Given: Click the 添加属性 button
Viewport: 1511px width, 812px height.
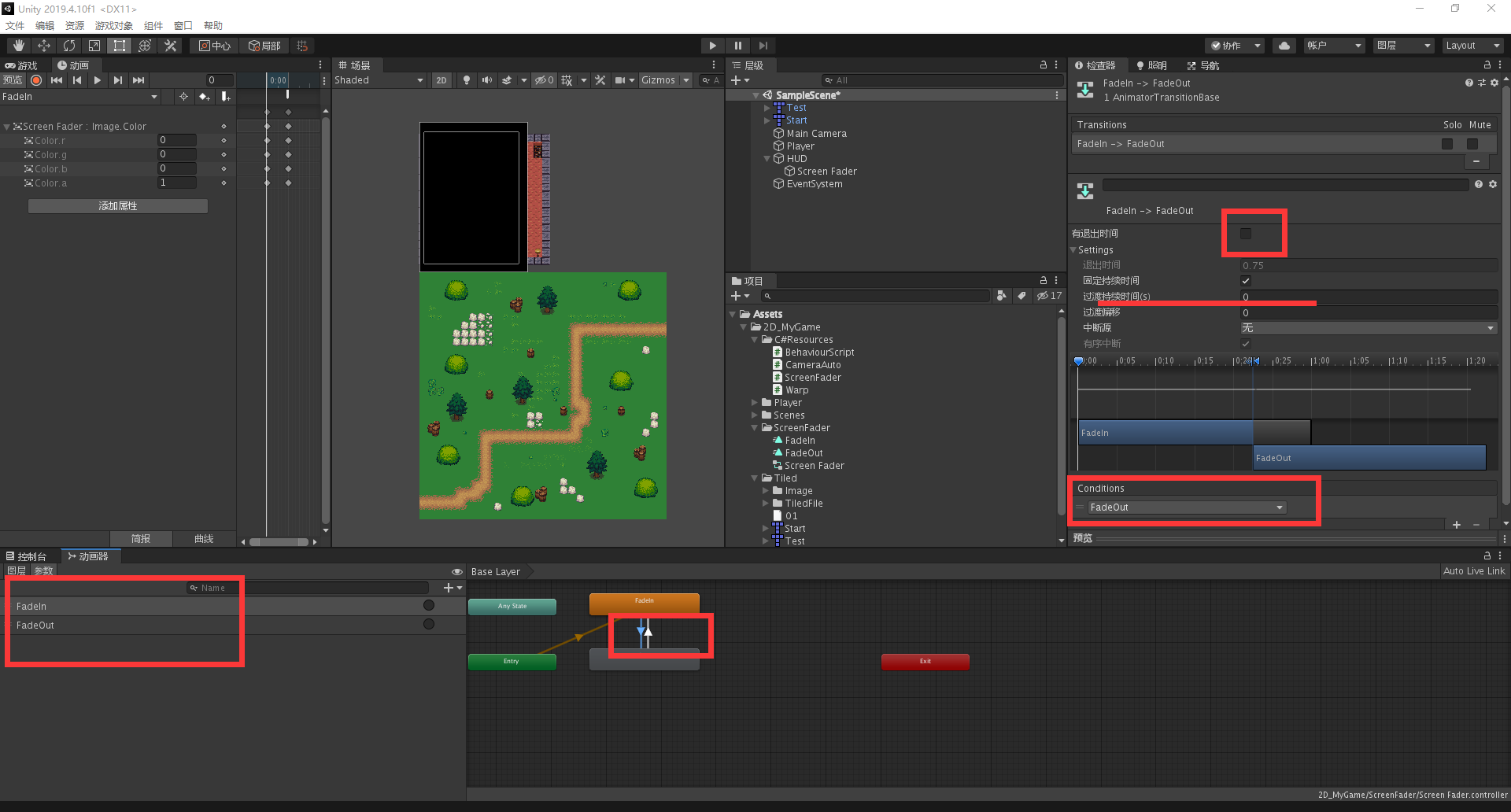Looking at the screenshot, I should point(117,205).
